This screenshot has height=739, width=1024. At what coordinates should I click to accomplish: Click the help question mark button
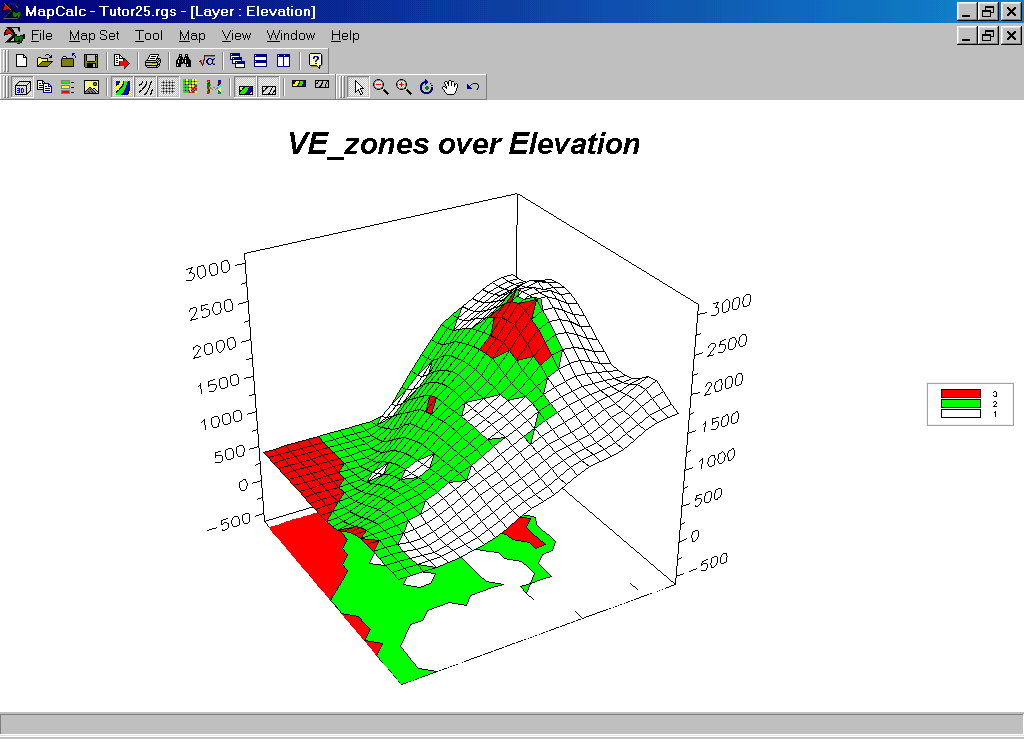pos(315,61)
